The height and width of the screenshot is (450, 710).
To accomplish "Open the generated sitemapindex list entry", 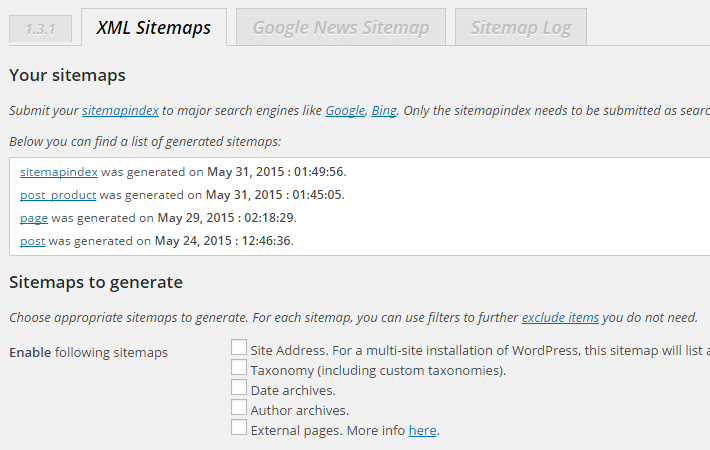I will (x=59, y=172).
